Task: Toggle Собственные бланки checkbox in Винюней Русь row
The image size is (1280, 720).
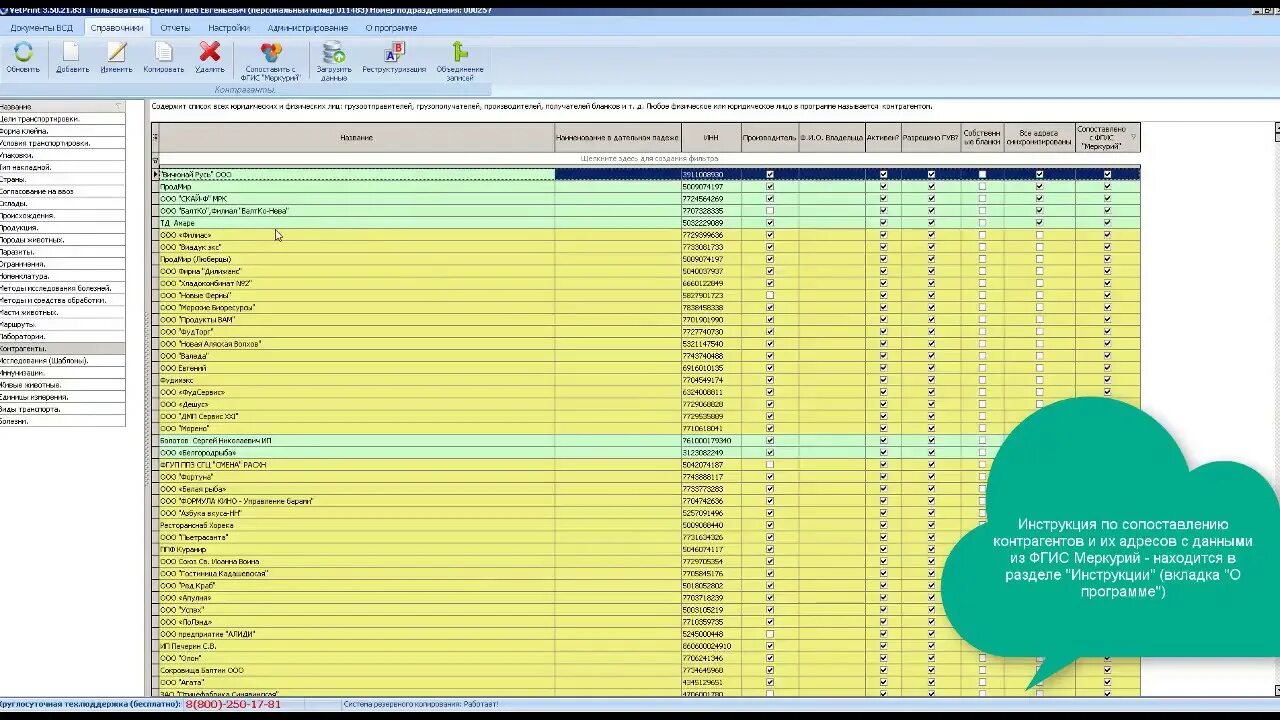Action: point(982,175)
